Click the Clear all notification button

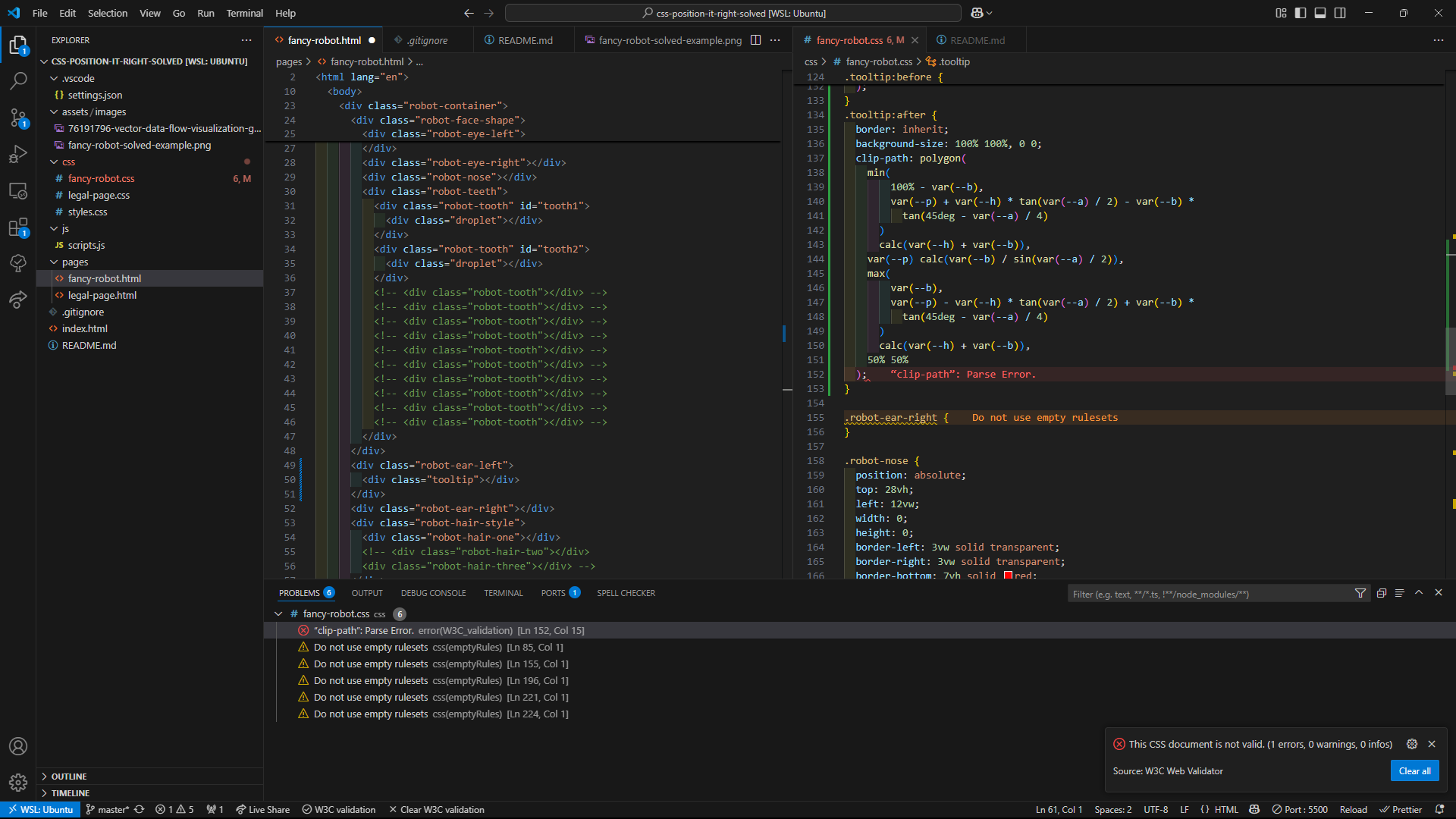coord(1414,770)
